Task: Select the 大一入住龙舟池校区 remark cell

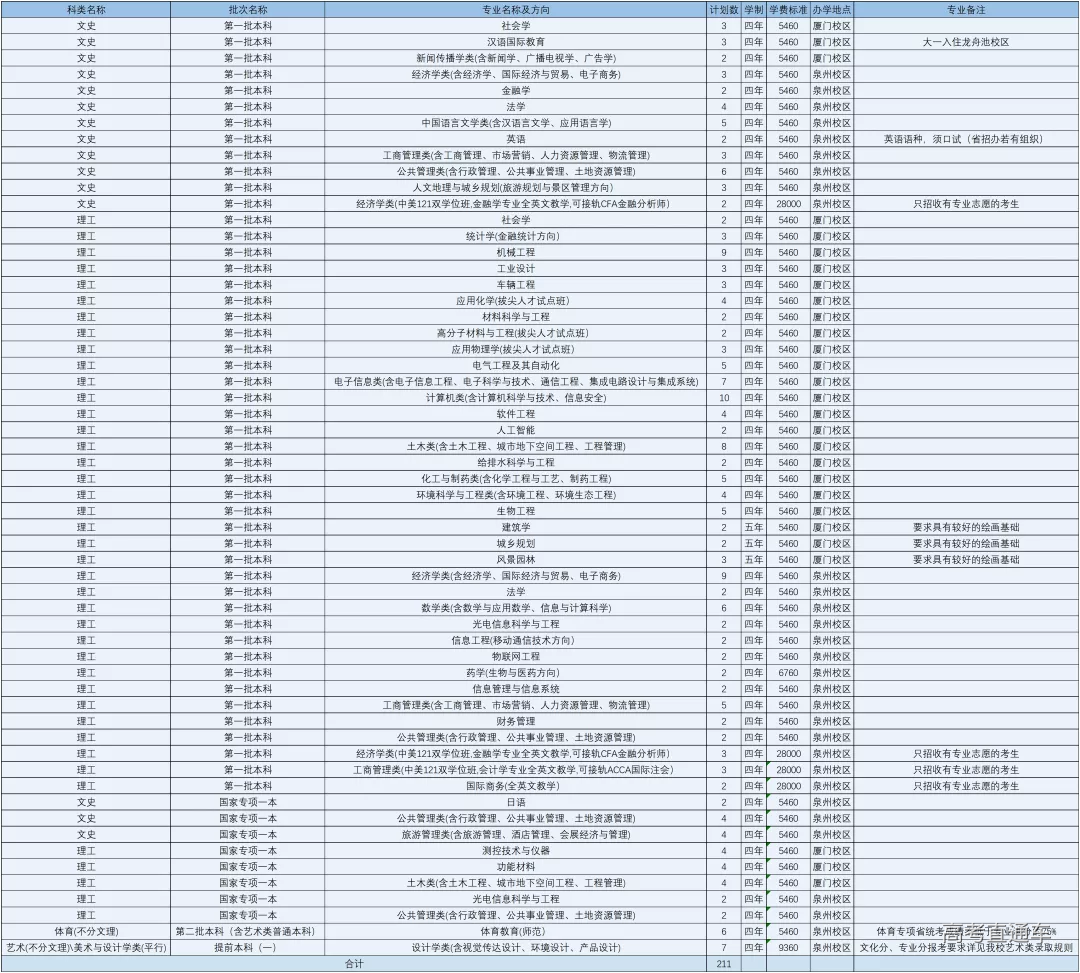Action: coord(966,42)
